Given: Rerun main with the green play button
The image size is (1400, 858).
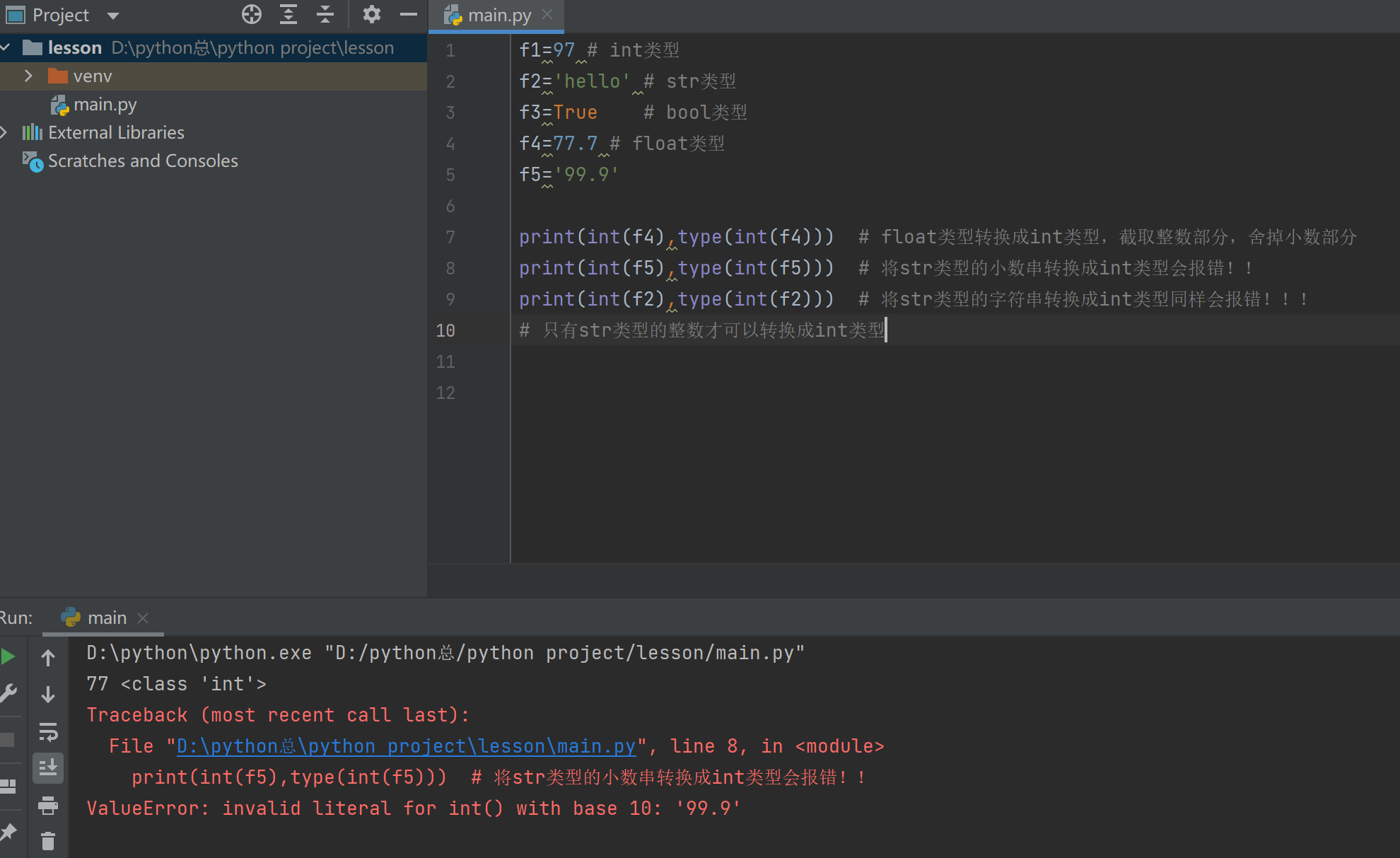Looking at the screenshot, I should [8, 656].
